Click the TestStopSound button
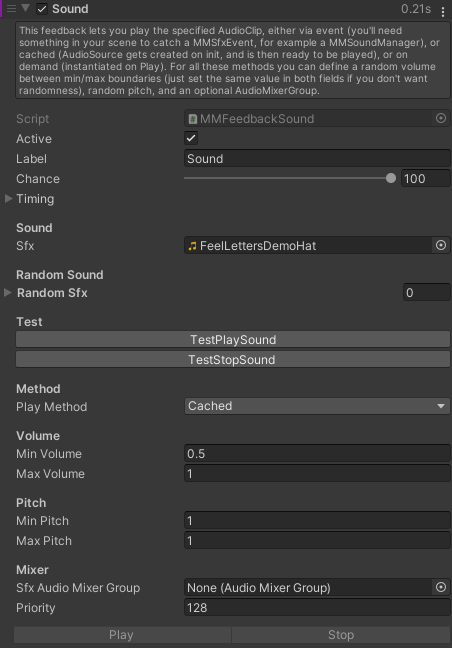The image size is (452, 648). (233, 360)
